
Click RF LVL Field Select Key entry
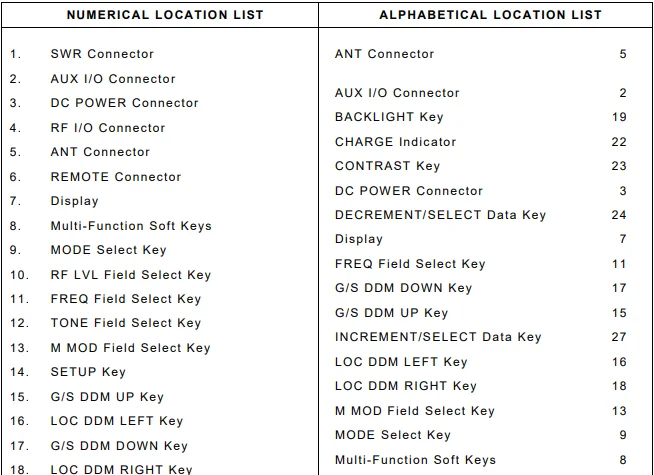(131, 275)
